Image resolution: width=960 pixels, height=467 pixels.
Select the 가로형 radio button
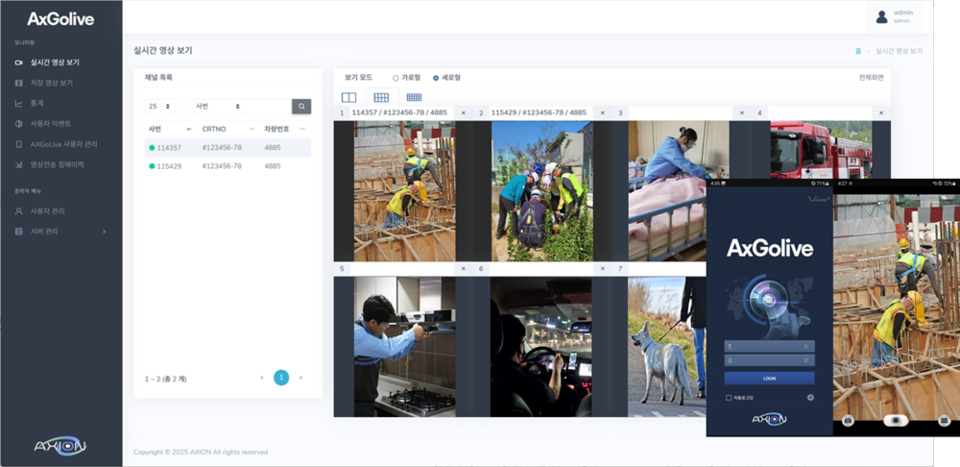396,77
